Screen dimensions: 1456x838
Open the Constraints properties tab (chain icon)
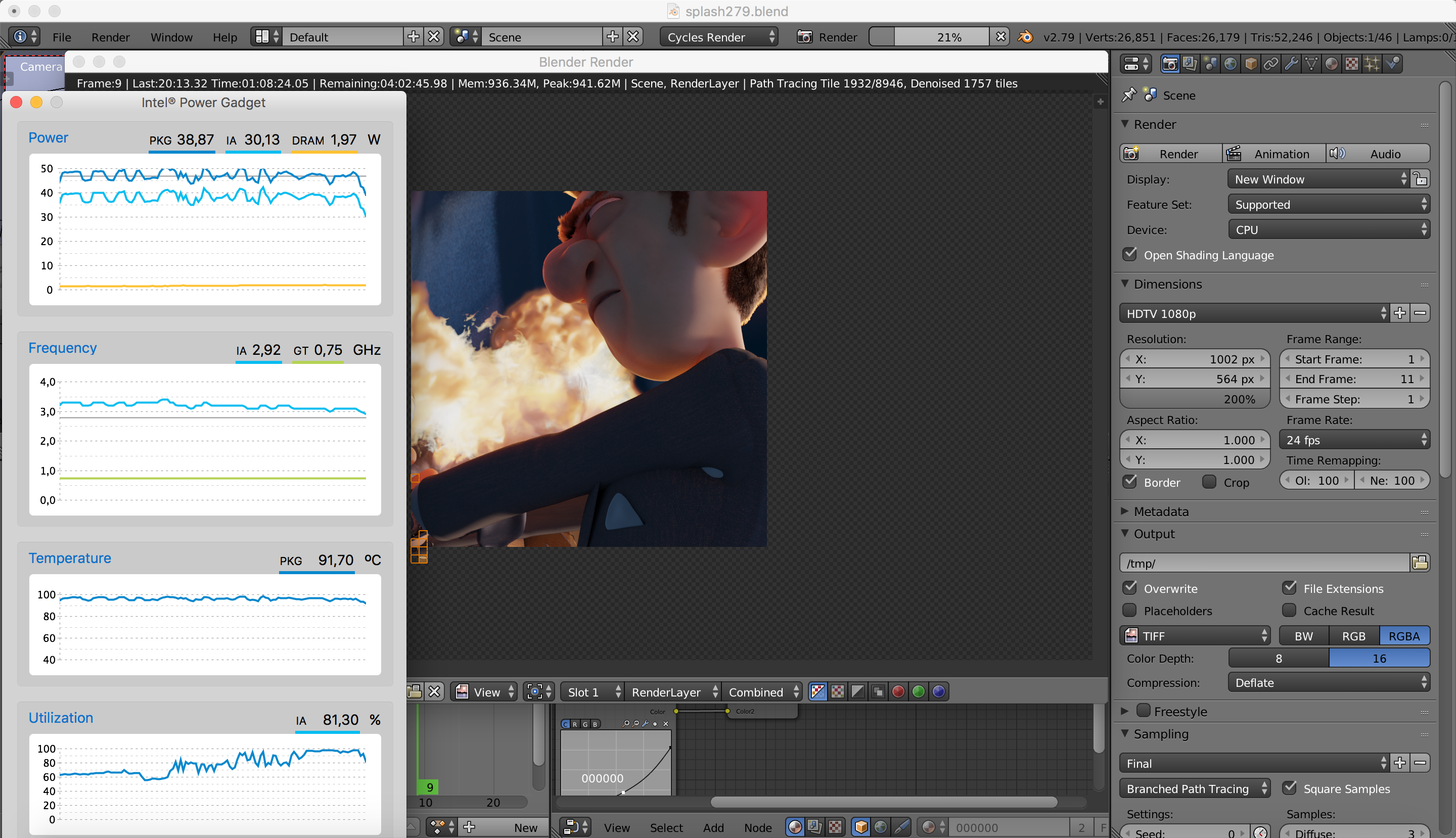(x=1270, y=63)
